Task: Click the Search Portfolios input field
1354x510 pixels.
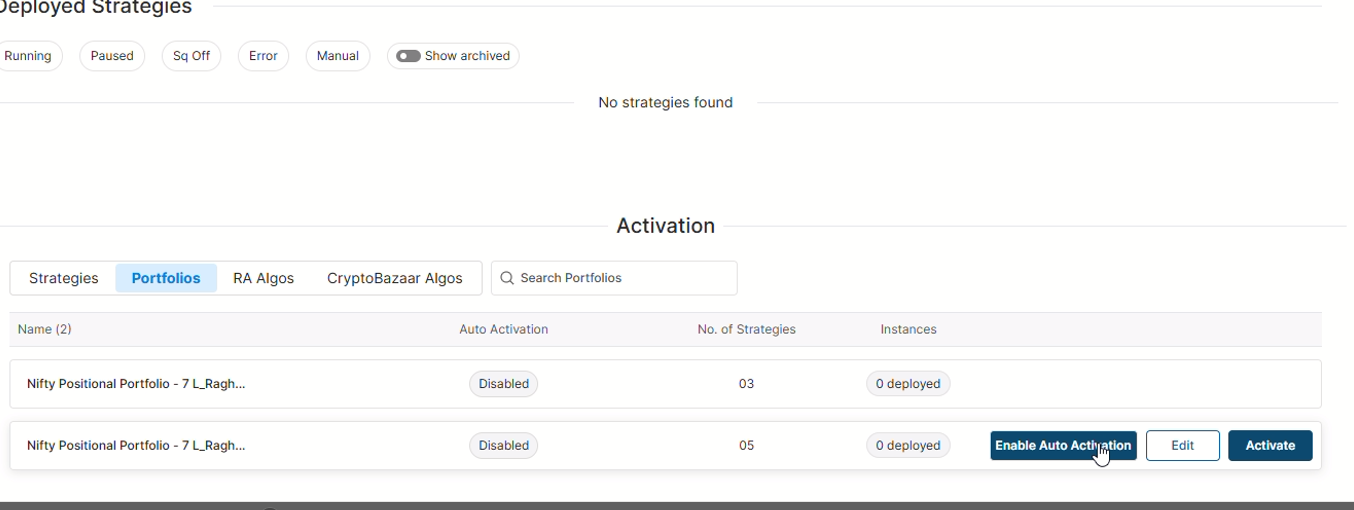Action: tap(622, 278)
